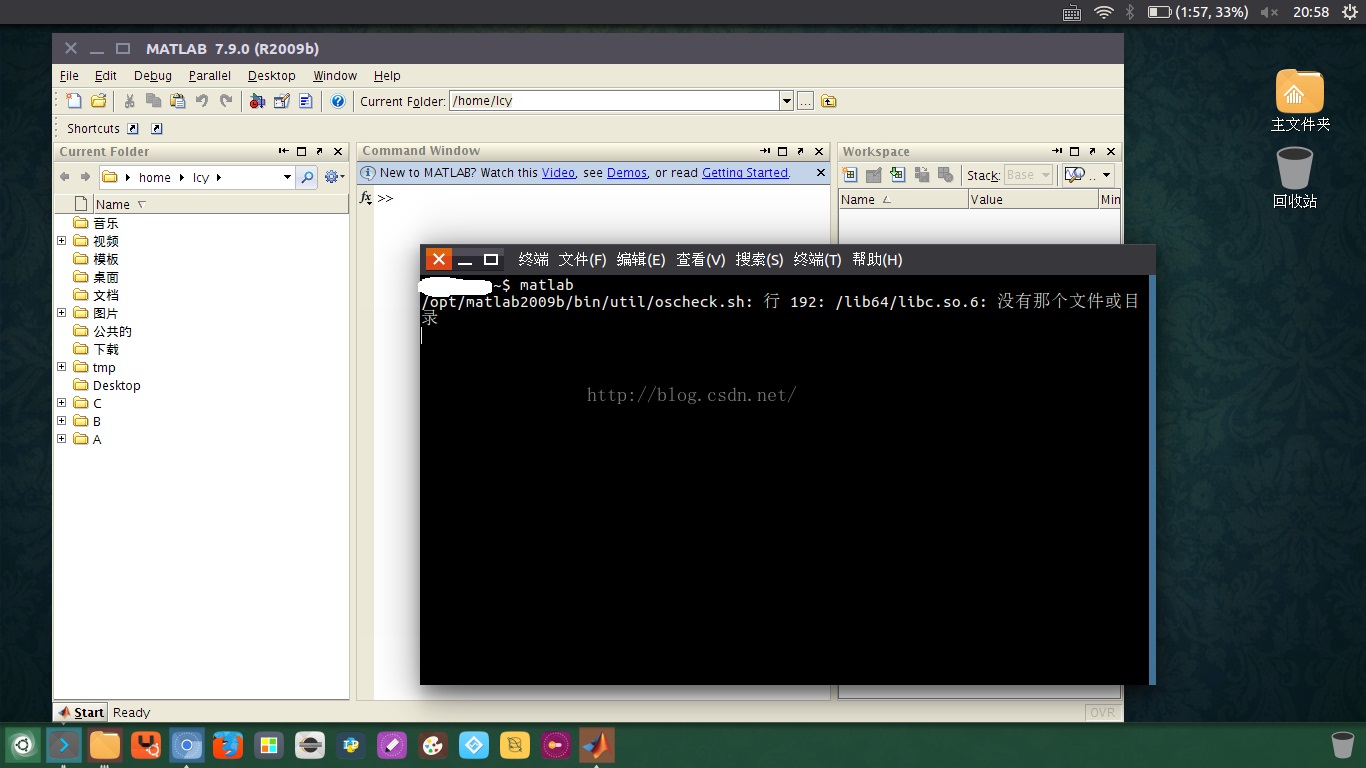Click MATLAB icon in the dock

(597, 745)
